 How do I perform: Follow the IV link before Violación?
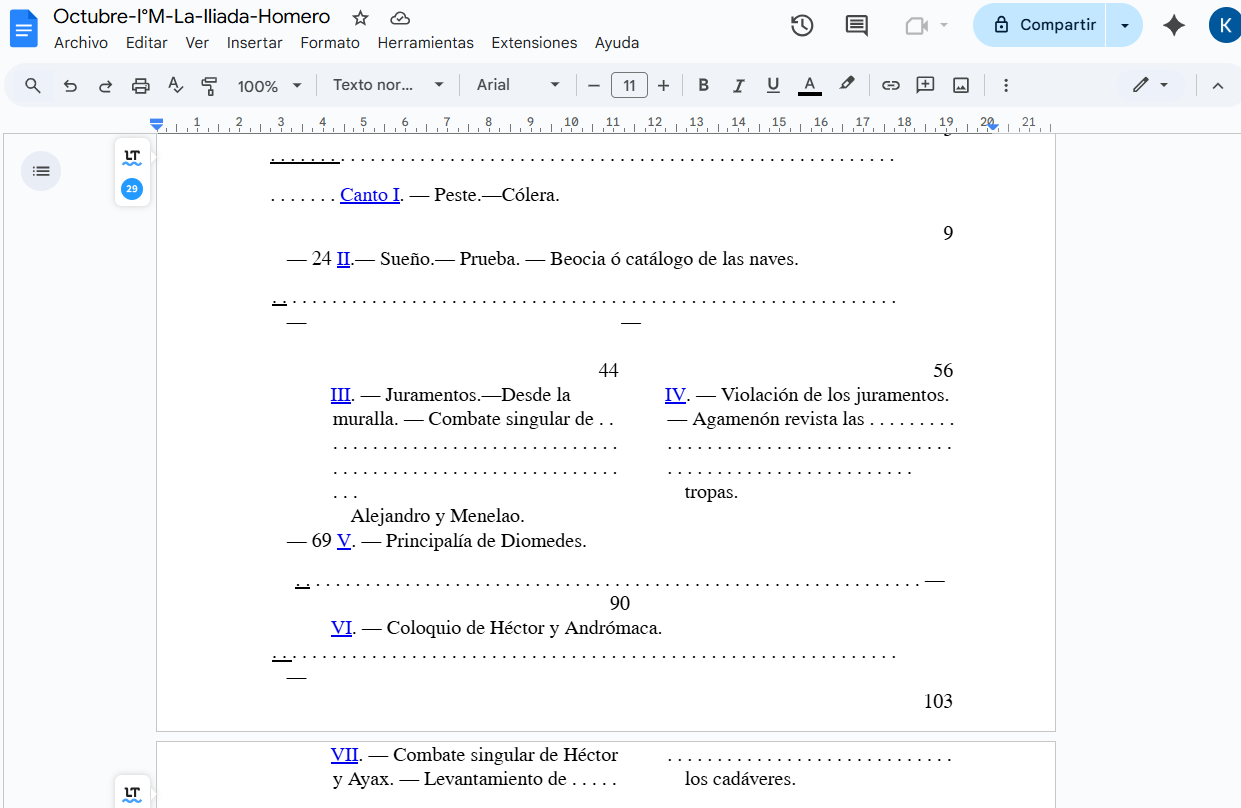(x=676, y=395)
